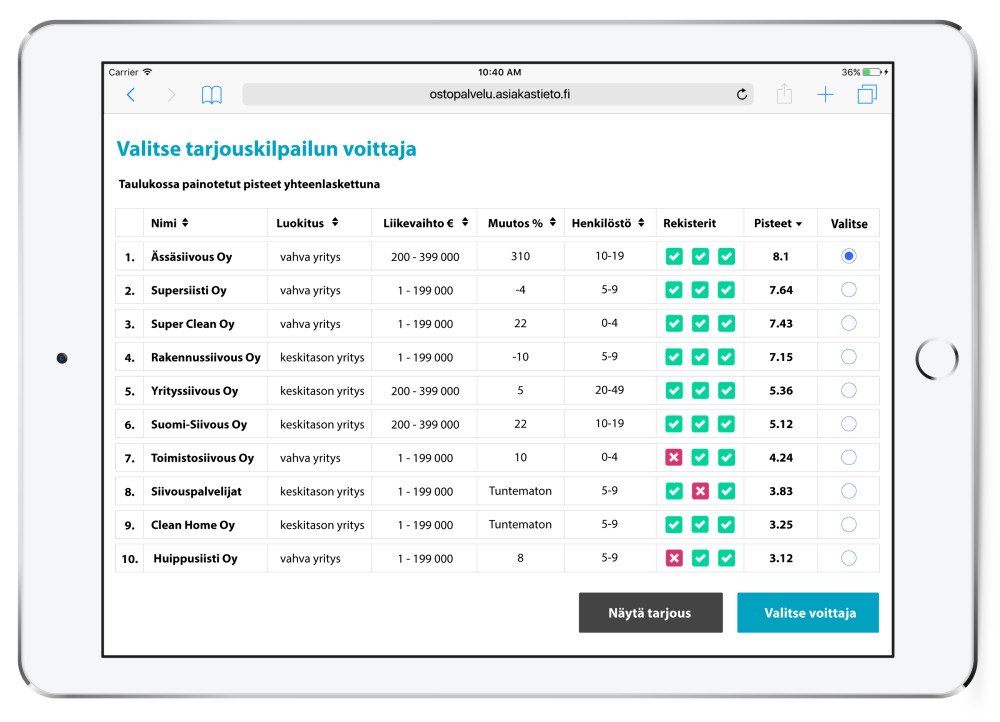
Task: Select the radio button for Siivouspalvelijat
Action: click(x=848, y=490)
